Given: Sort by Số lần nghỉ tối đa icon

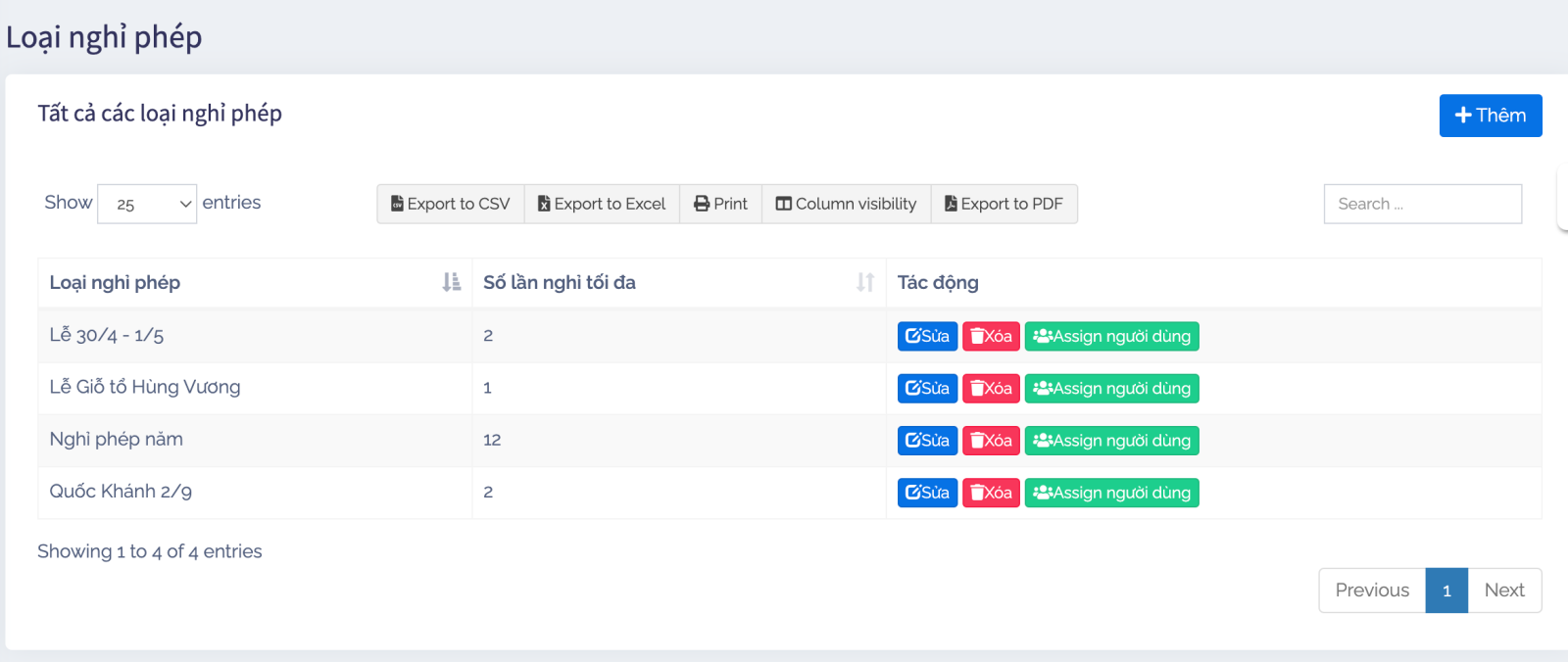Looking at the screenshot, I should click(x=864, y=282).
